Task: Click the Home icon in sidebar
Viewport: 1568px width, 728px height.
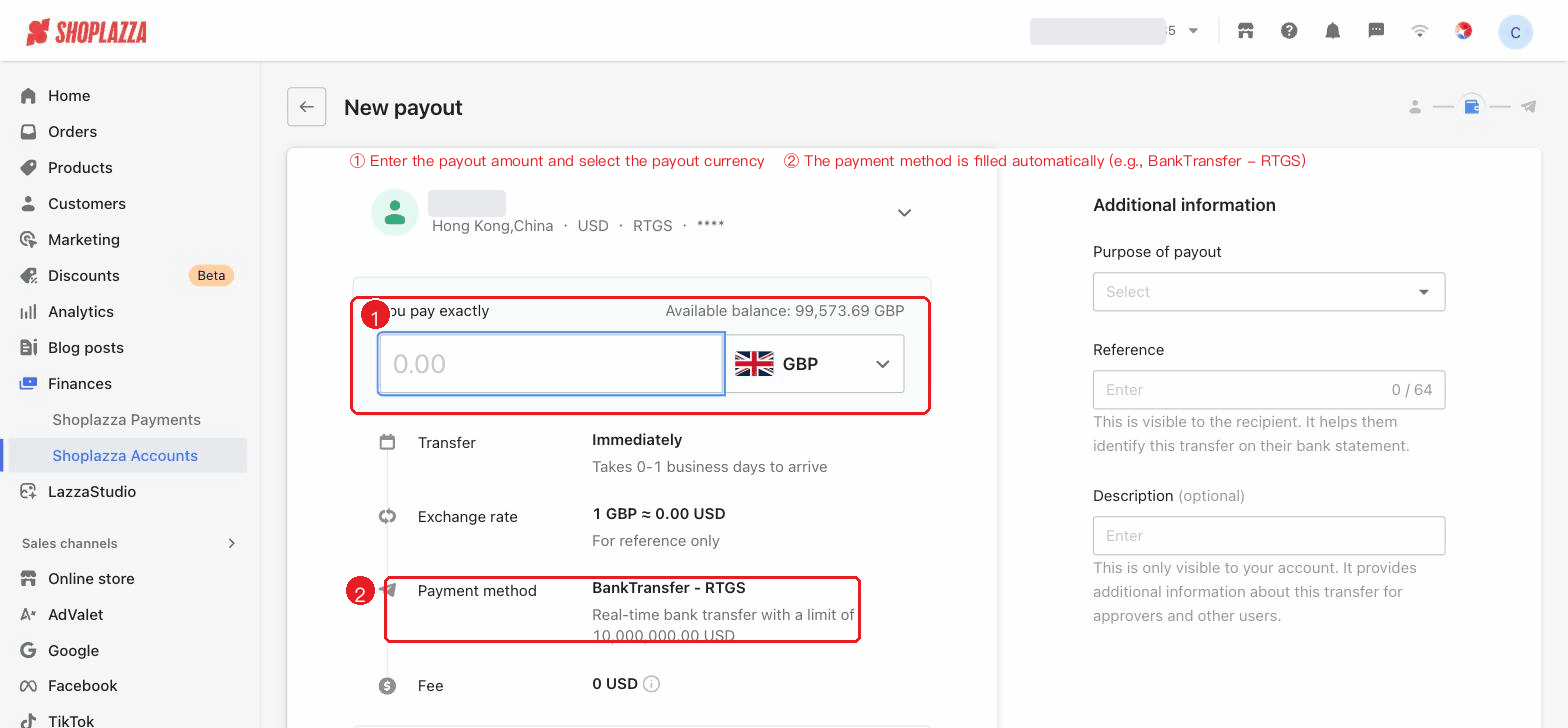Action: (x=28, y=96)
